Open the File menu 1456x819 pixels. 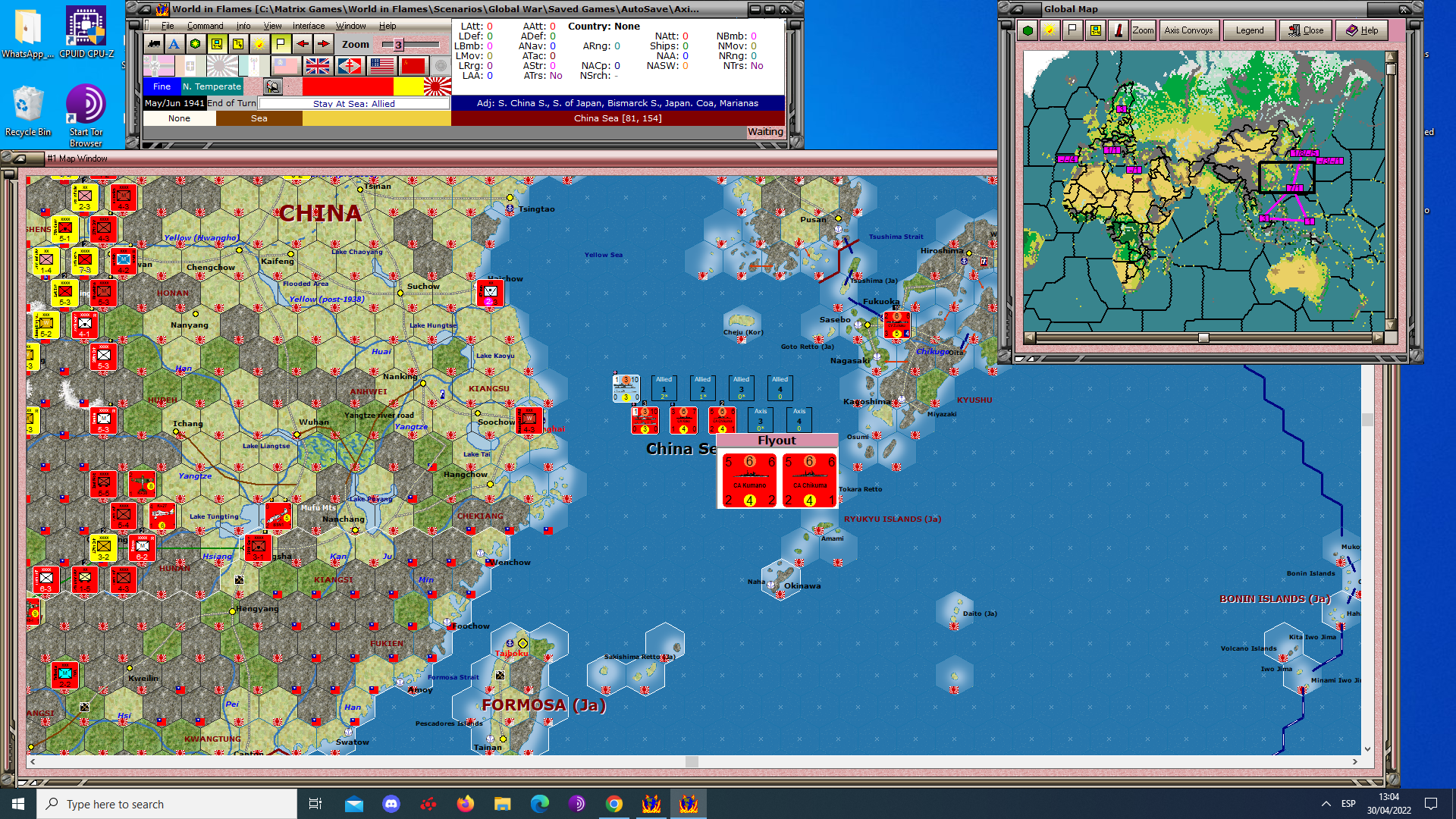point(168,26)
